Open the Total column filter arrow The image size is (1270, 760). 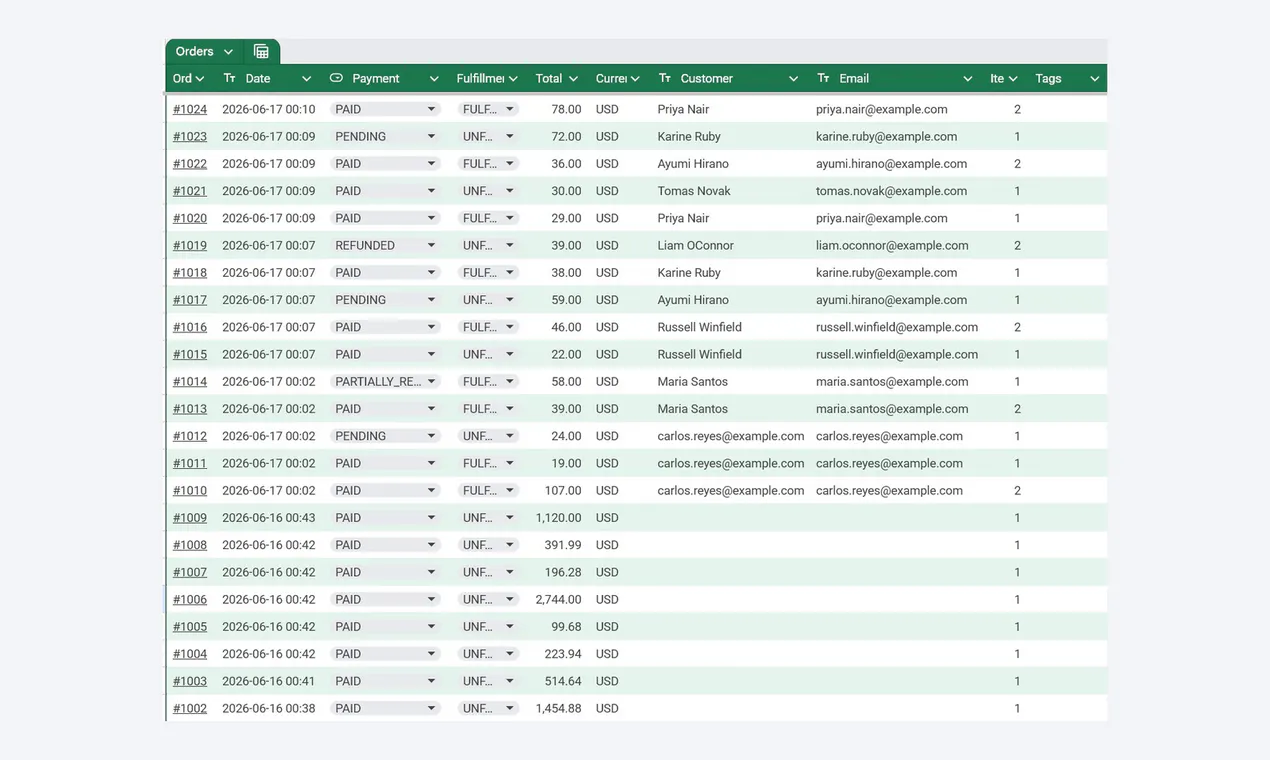click(573, 79)
